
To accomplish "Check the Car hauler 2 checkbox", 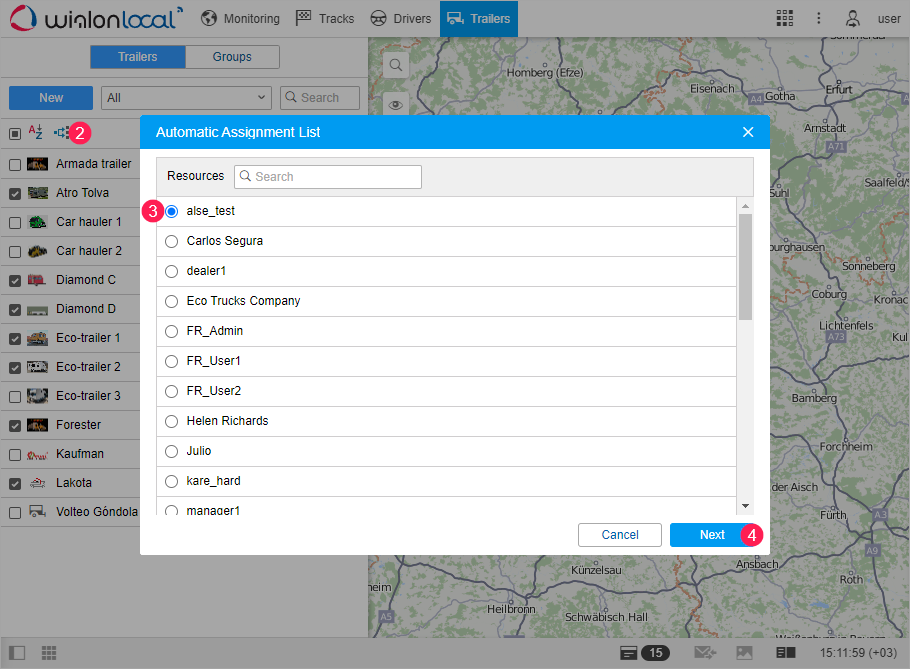I will point(15,252).
